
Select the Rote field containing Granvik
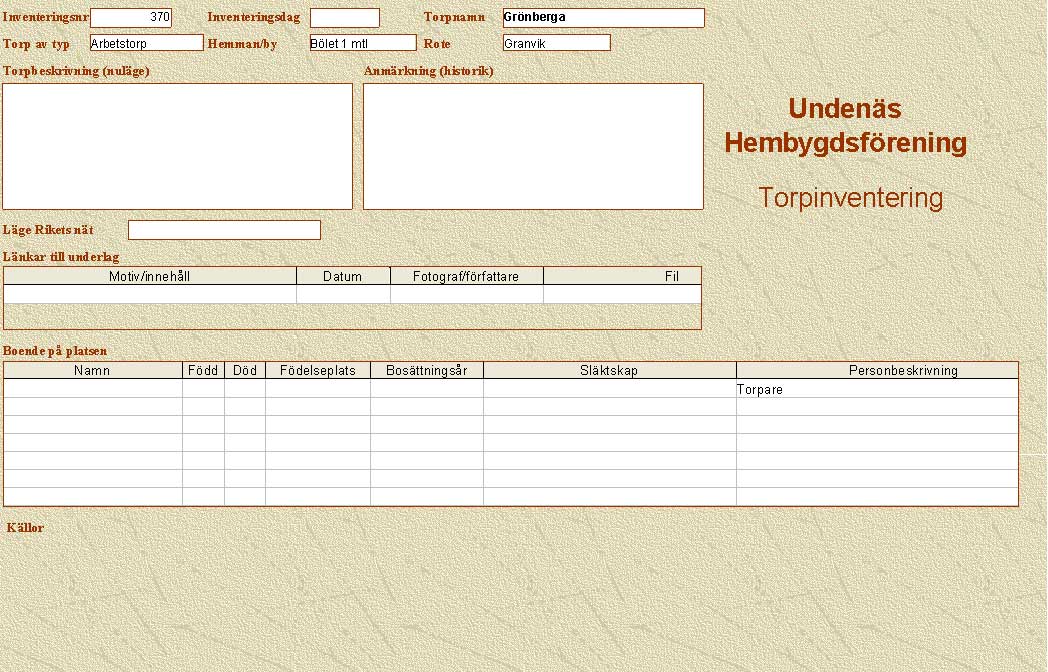click(556, 43)
